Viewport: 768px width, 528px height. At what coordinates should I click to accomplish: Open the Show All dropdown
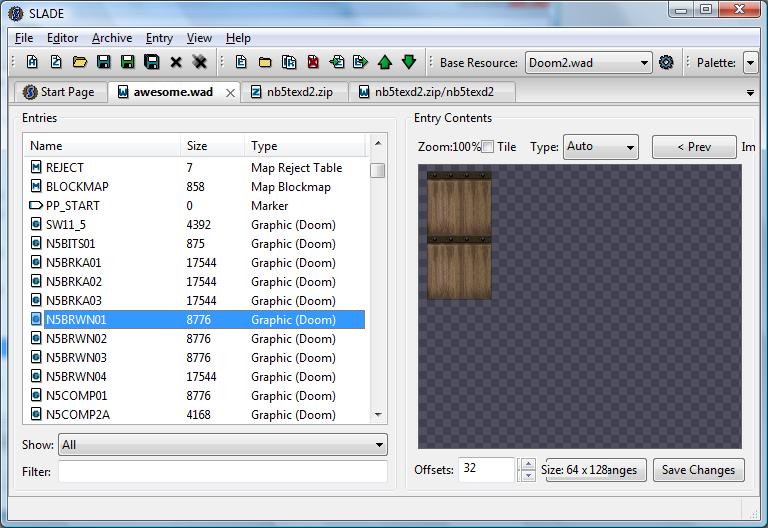pyautogui.click(x=223, y=445)
